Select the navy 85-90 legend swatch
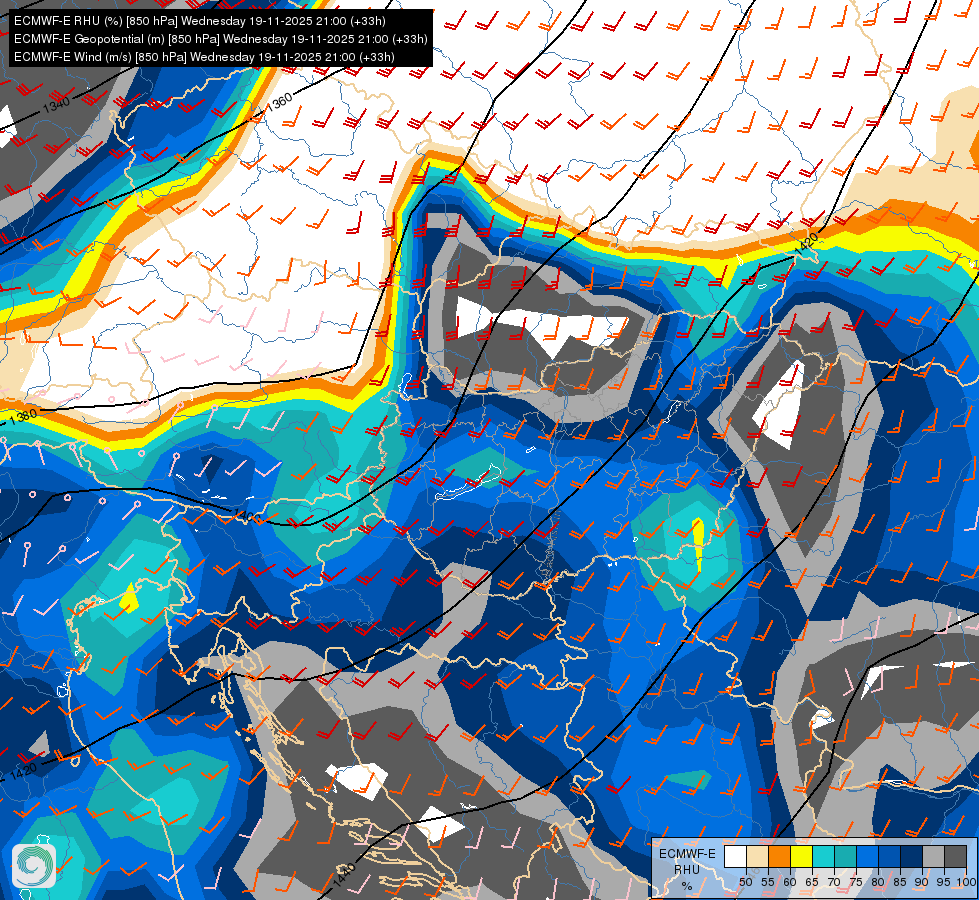The height and width of the screenshot is (900, 979). tap(912, 856)
